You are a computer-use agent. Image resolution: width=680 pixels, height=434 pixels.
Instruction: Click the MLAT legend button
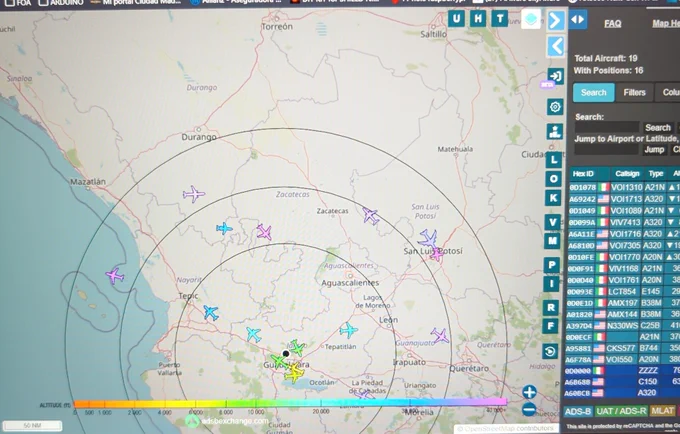click(x=663, y=411)
